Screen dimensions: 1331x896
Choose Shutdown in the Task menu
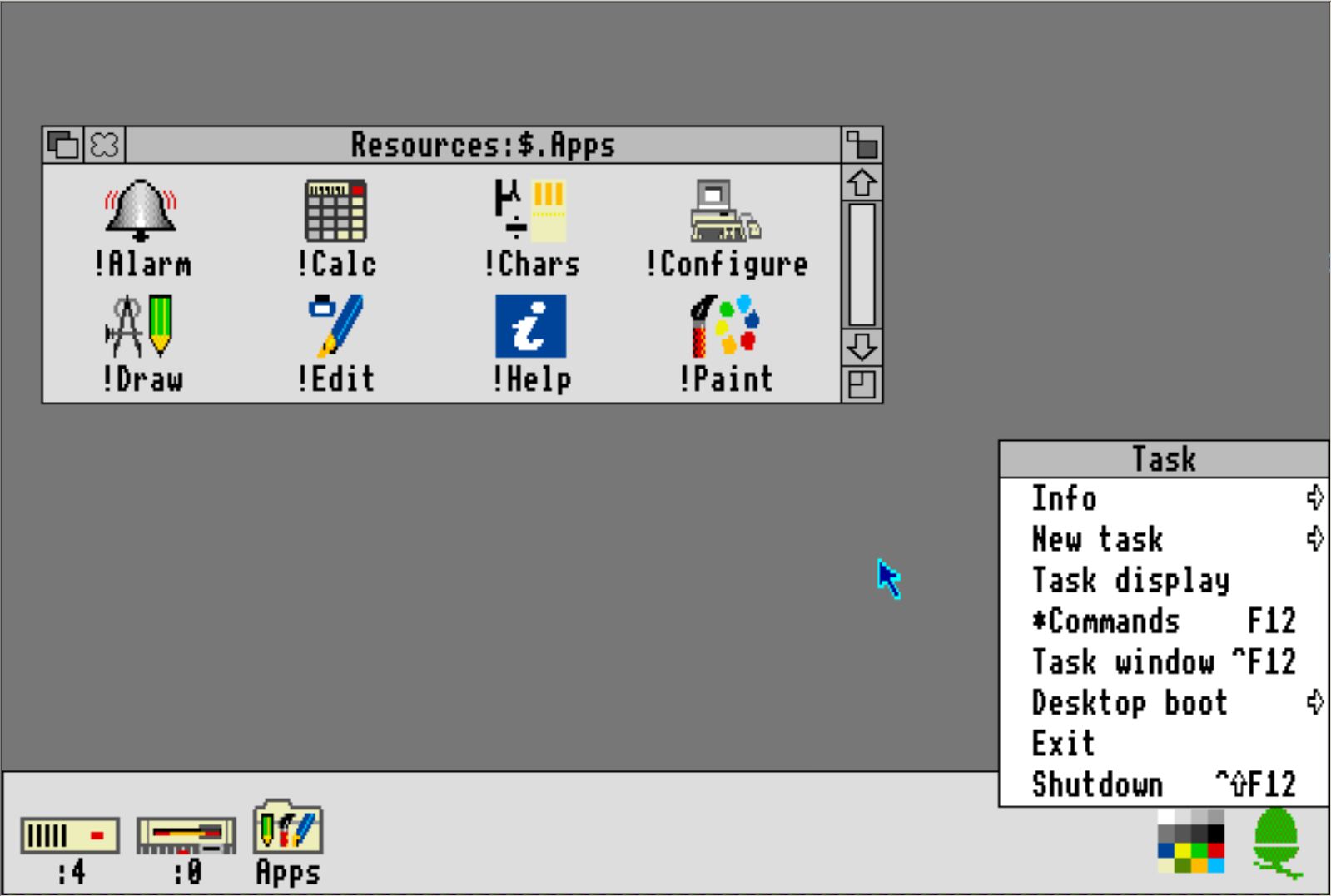pos(1164,784)
